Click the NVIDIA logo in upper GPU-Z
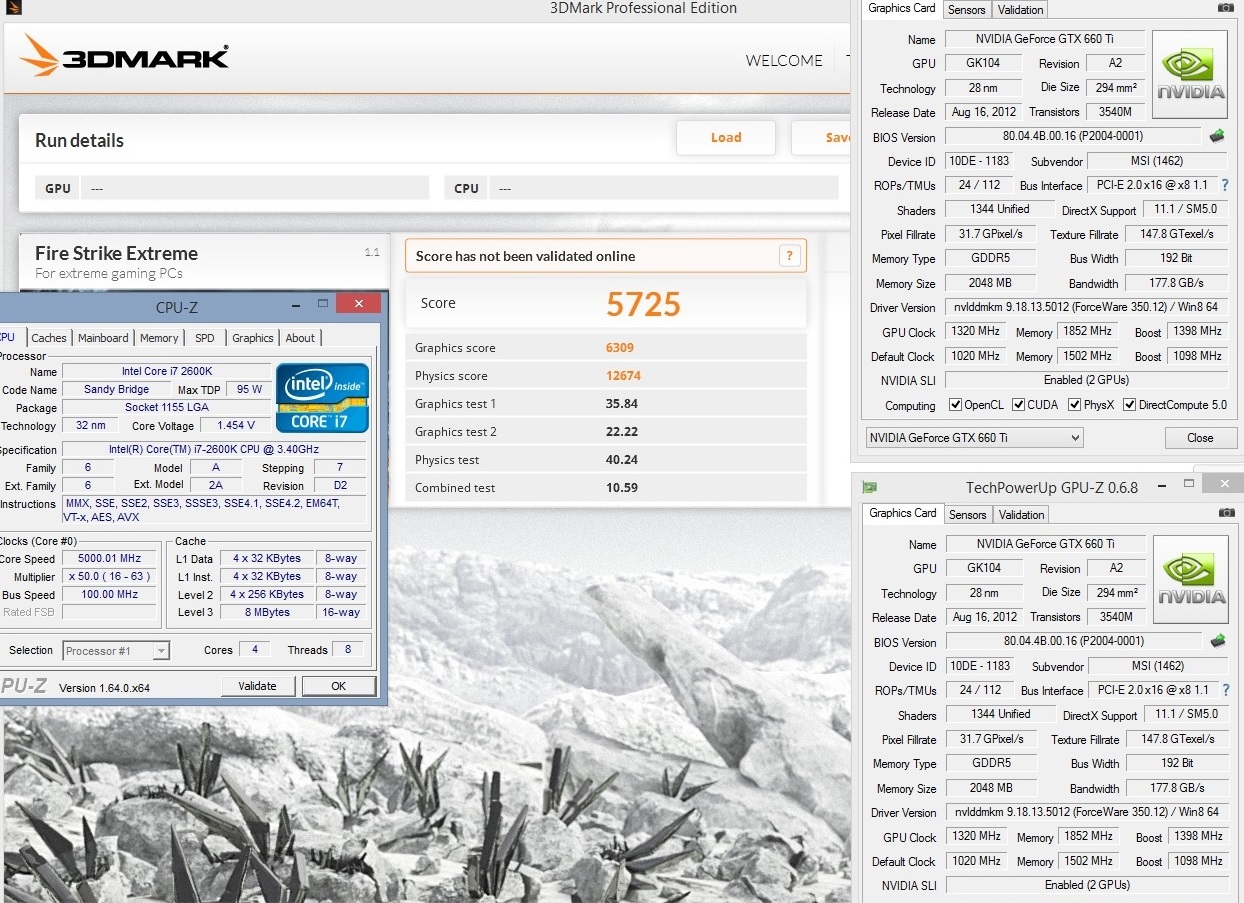Image resolution: width=1244 pixels, height=903 pixels. [x=1190, y=75]
